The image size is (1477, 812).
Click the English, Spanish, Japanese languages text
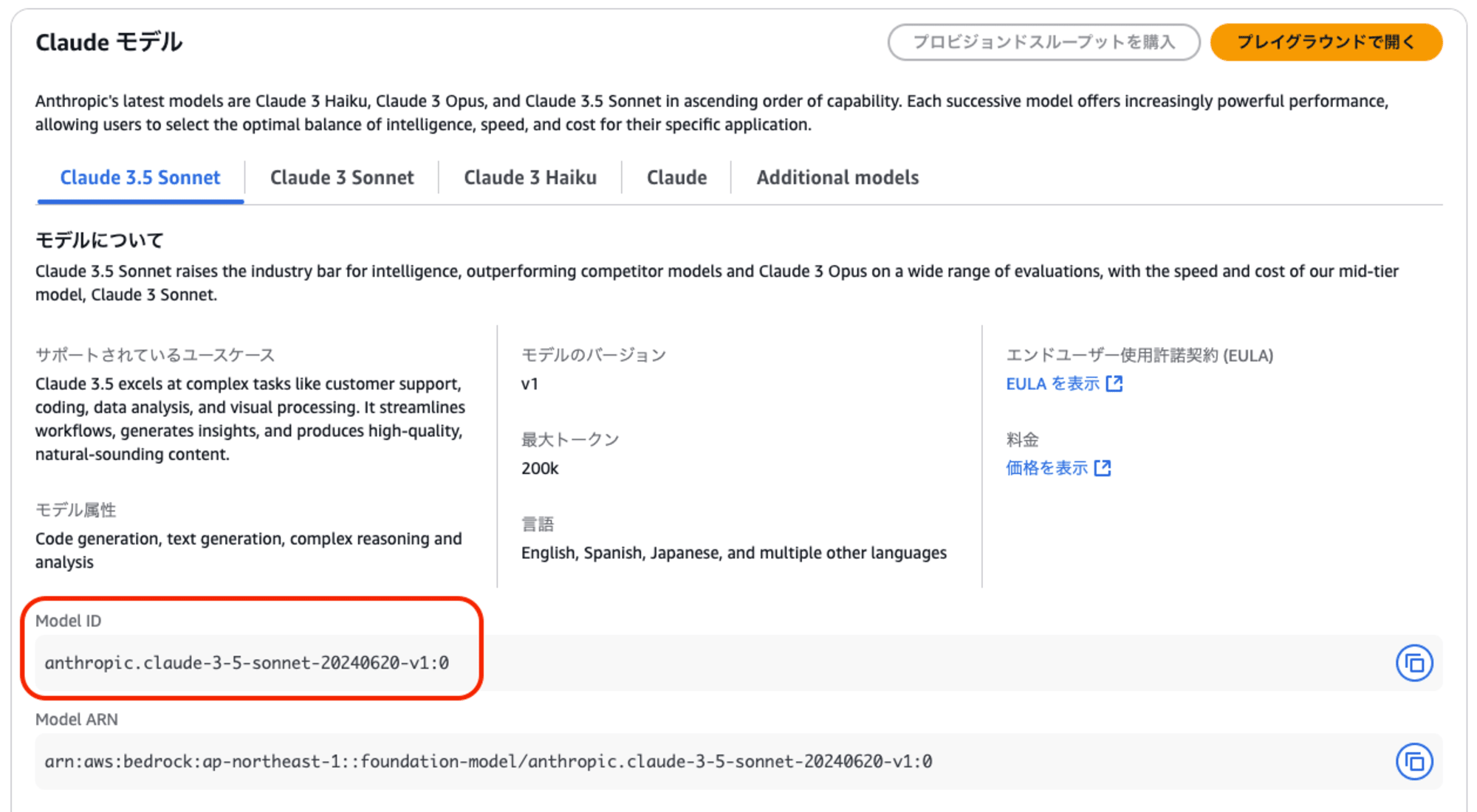pos(733,553)
